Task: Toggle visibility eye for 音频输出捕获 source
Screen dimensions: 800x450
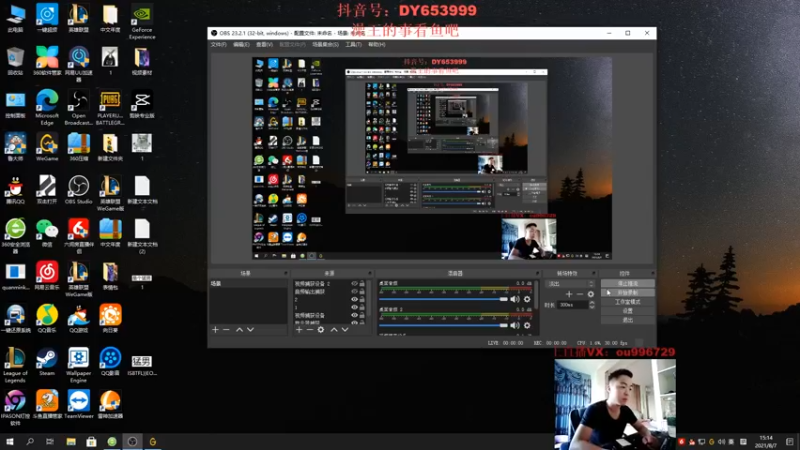Action: (354, 291)
